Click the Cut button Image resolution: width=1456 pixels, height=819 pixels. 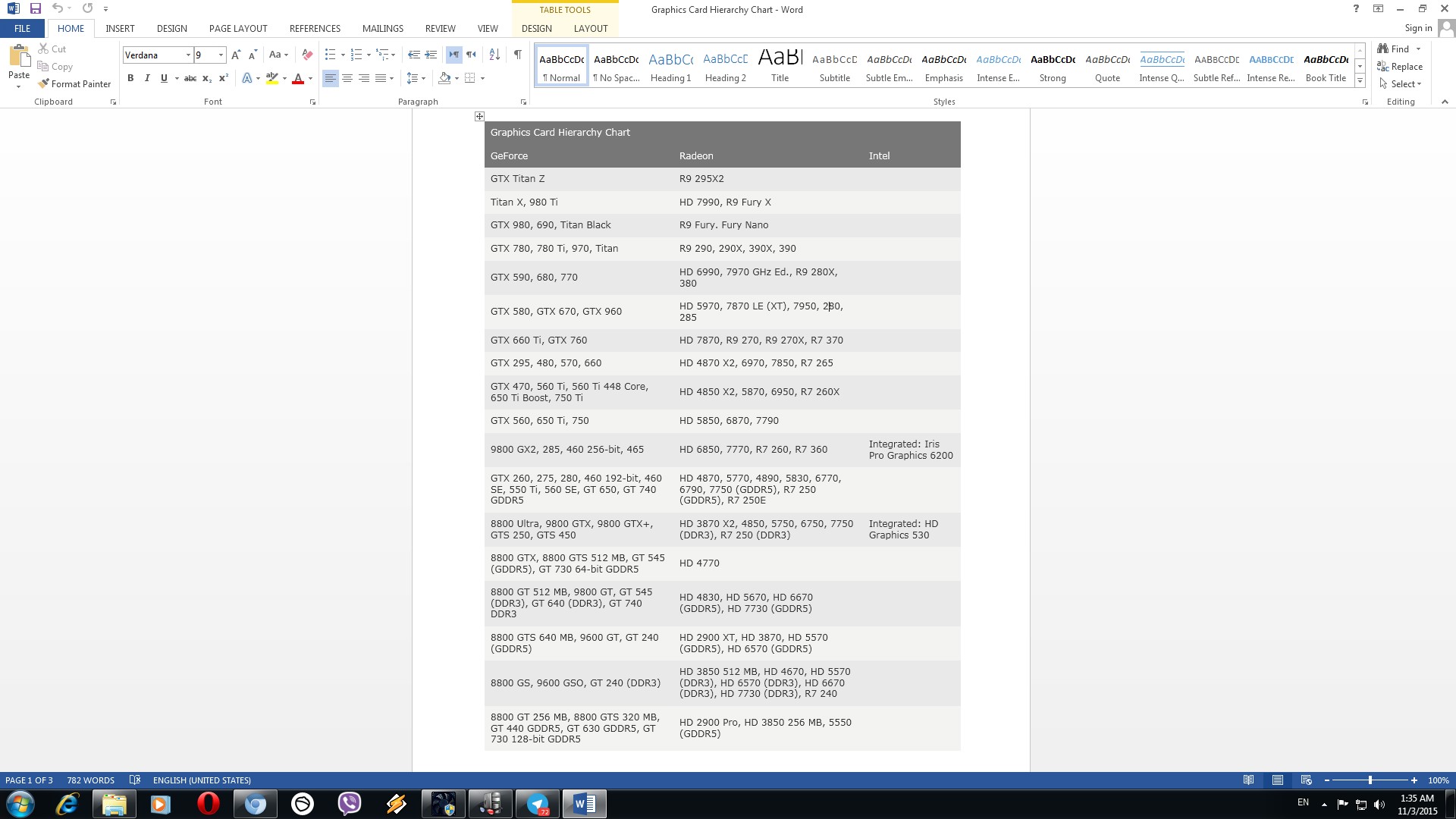click(x=52, y=49)
